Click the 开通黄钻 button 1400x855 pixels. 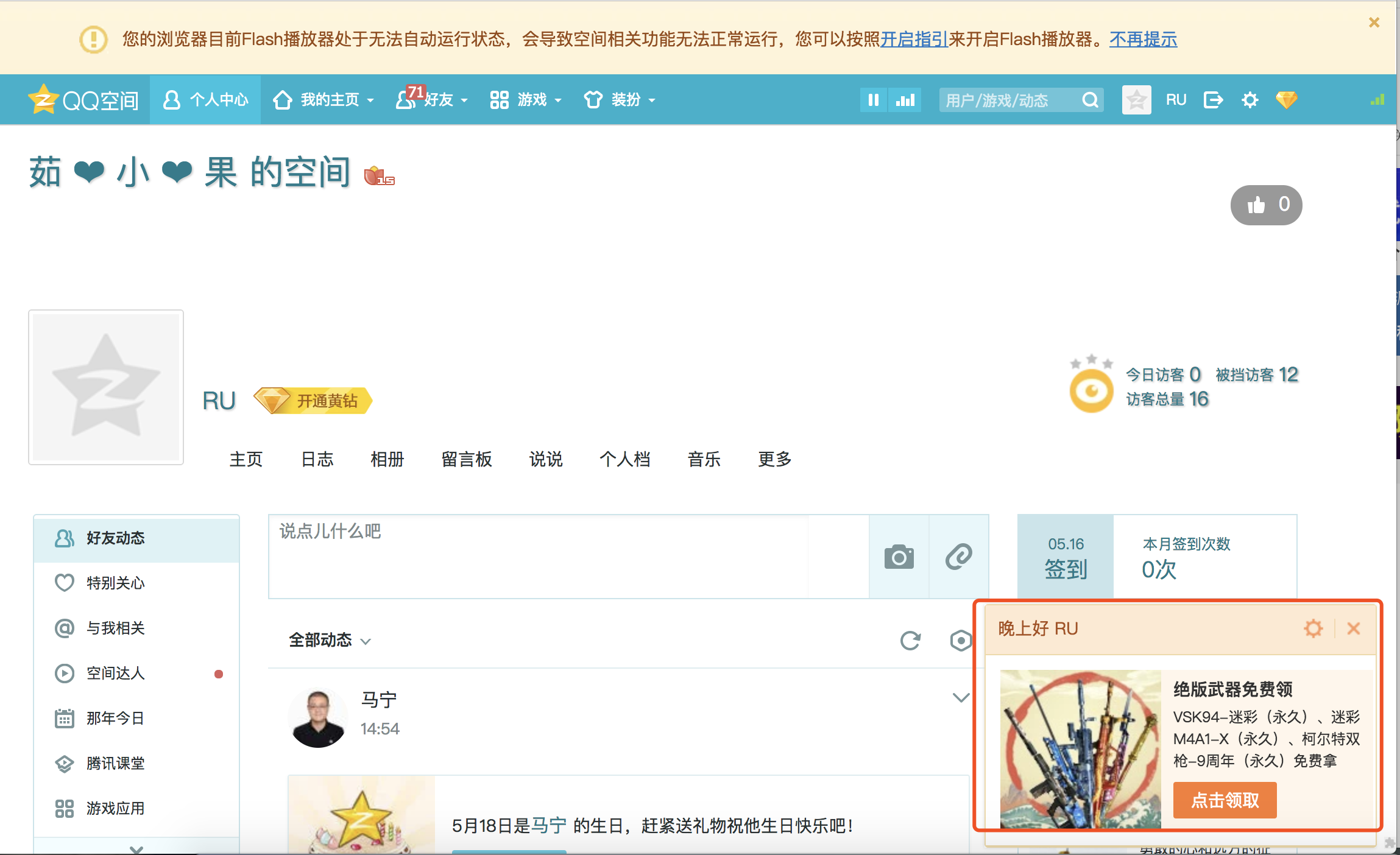(x=312, y=401)
